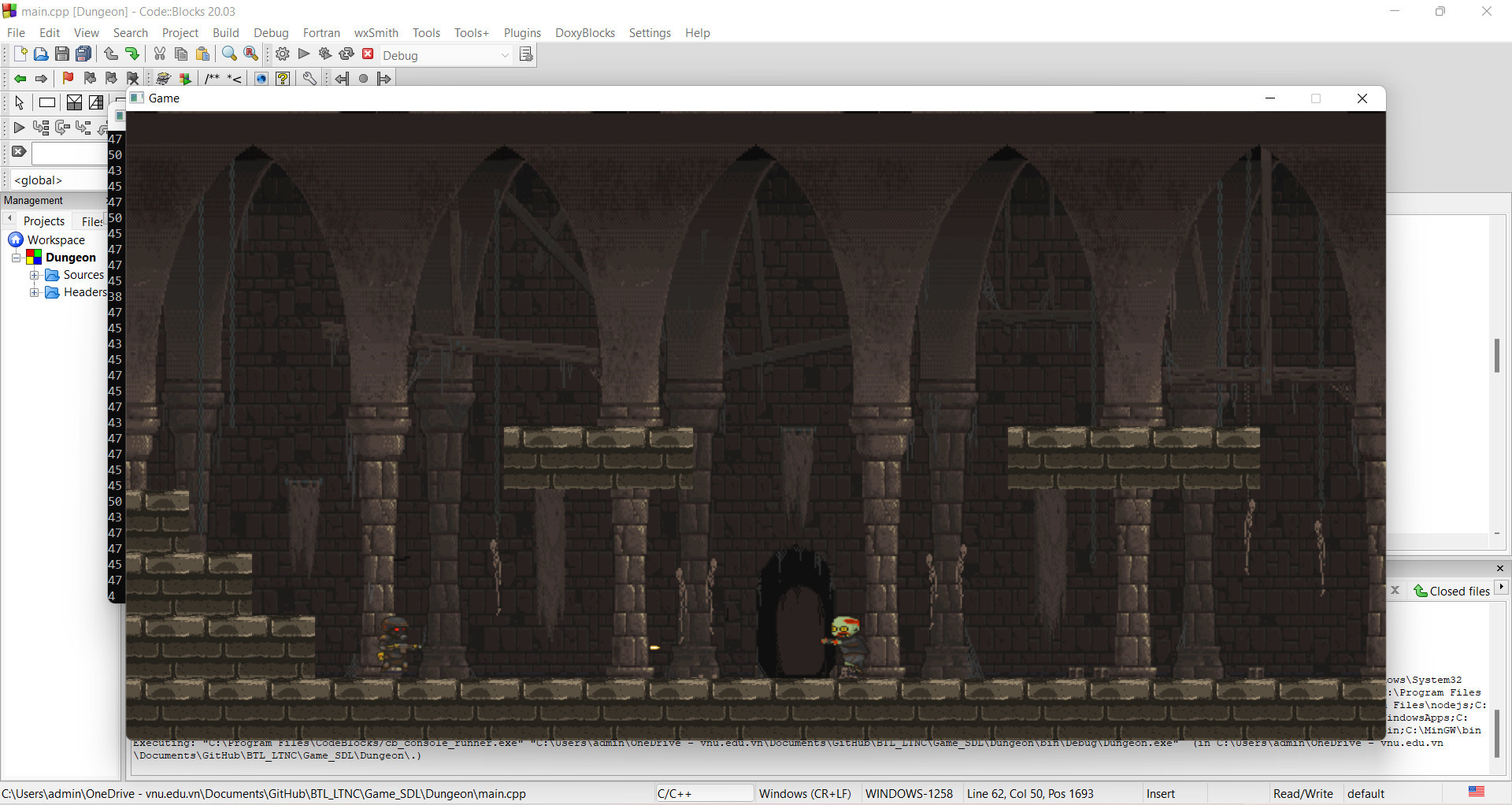Click the Run to cursor debug icon

(x=41, y=128)
